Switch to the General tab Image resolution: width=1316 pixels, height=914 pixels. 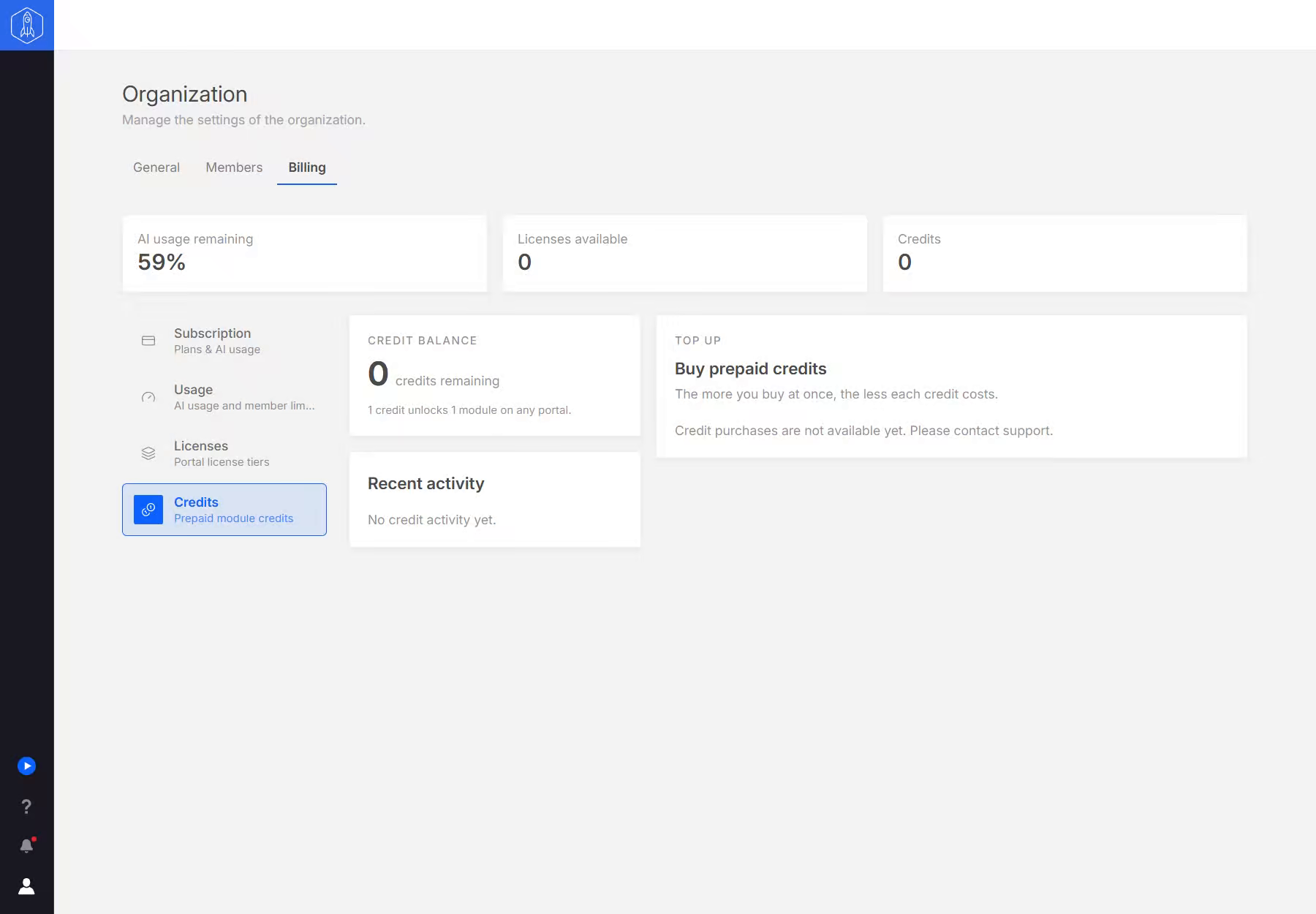156,167
